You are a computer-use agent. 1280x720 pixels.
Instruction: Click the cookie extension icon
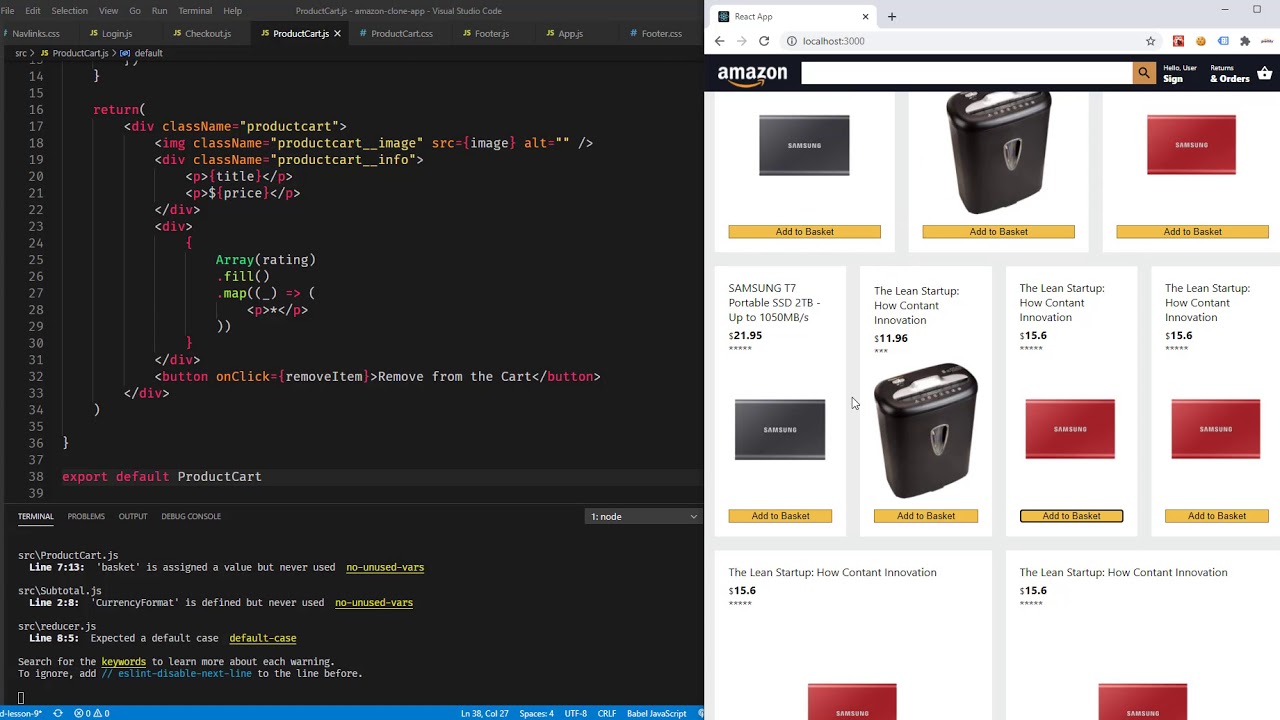(1200, 41)
